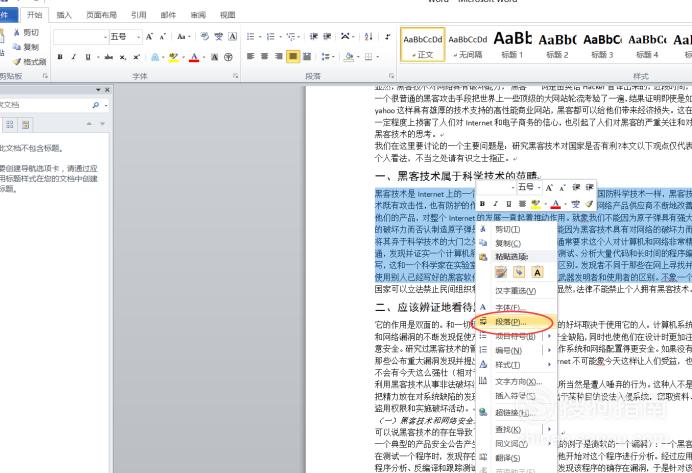The image size is (692, 473).
Task: Toggle Strikethrough in the ribbon
Action: tap(109, 57)
